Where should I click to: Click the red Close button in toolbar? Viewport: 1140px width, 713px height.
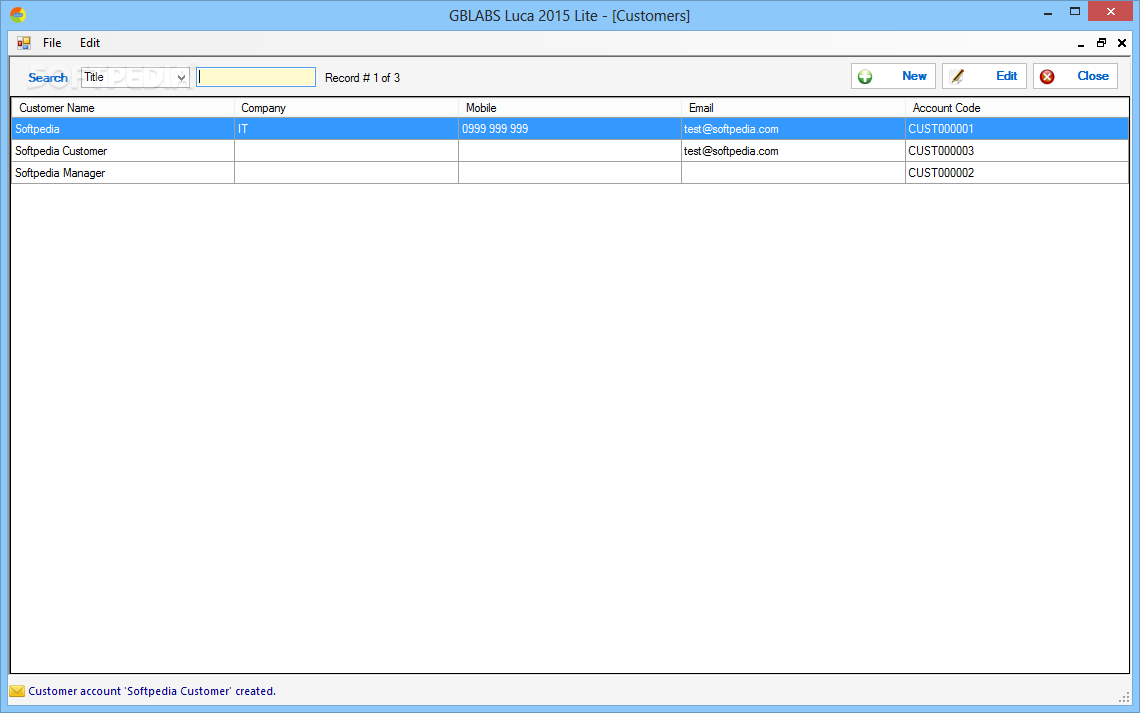click(1075, 76)
